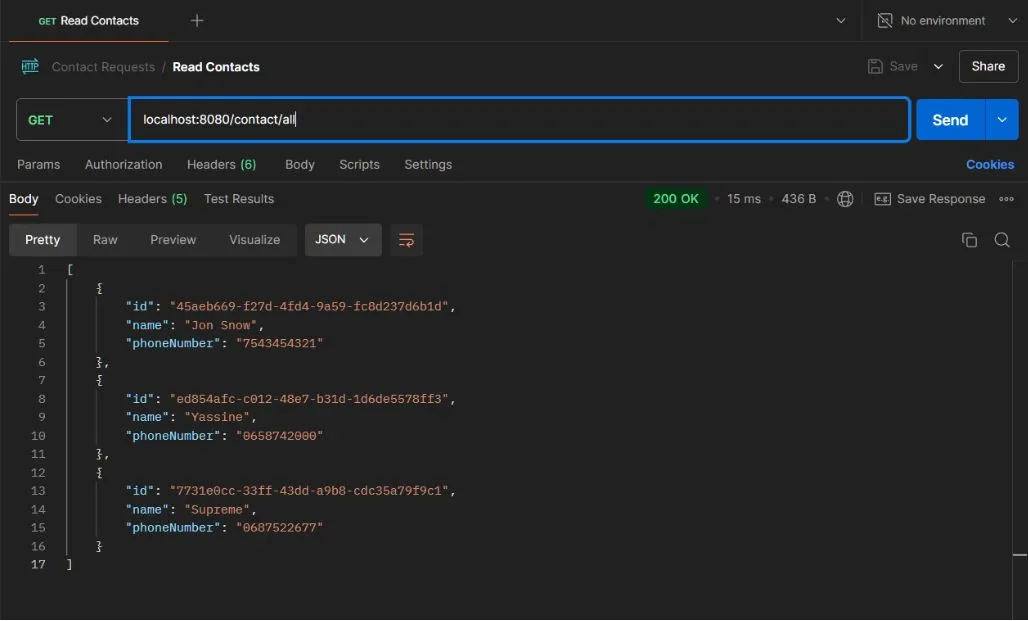Click the request URL input field
The image size is (1028, 621).
[x=518, y=120]
